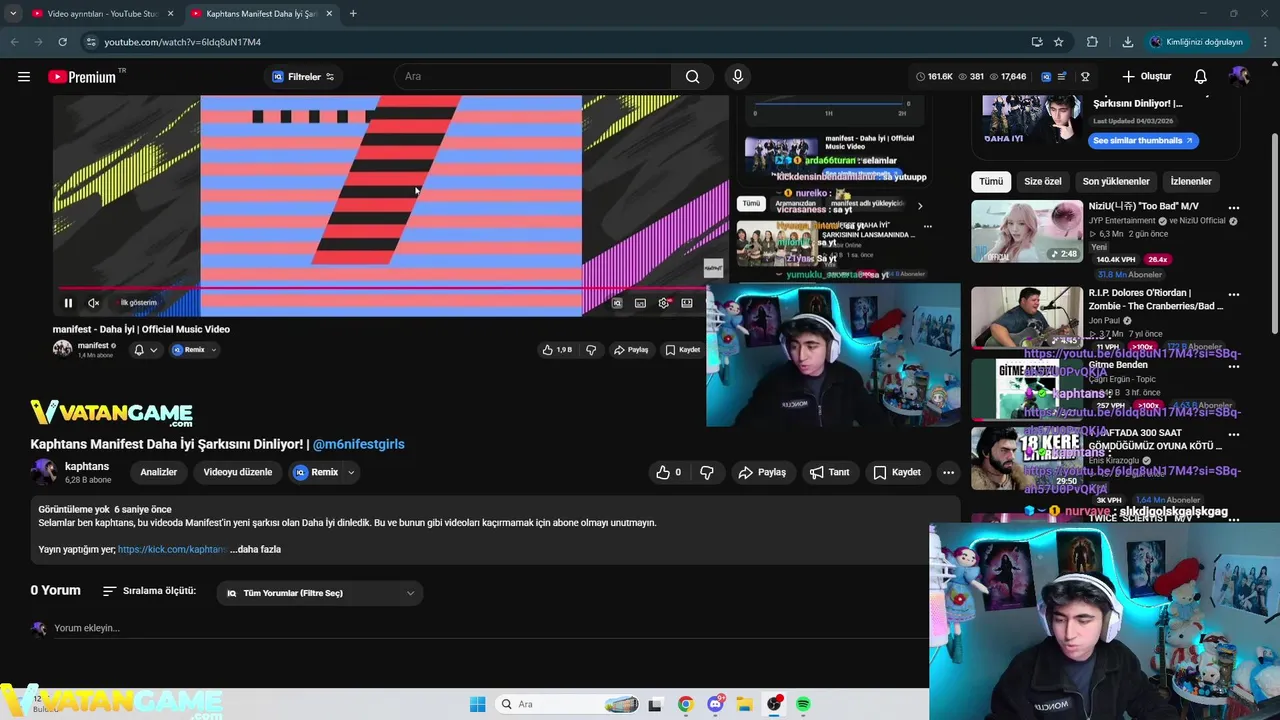Dislike the kaphtans video
Image resolution: width=1280 pixels, height=720 pixels.
pos(707,472)
